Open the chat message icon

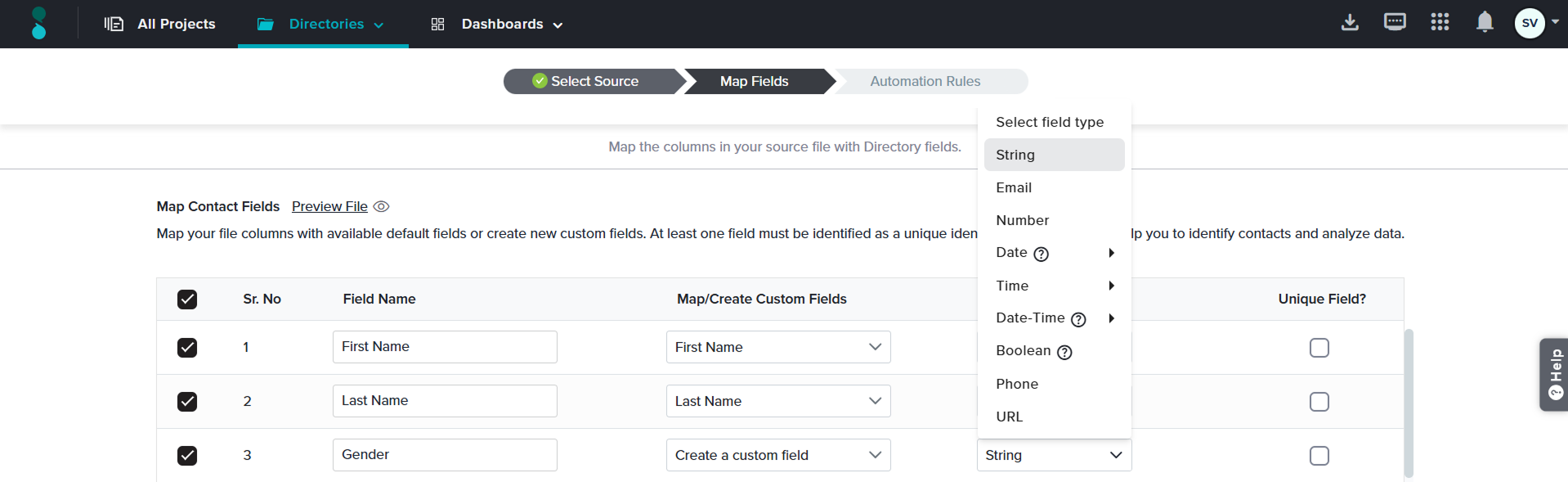pos(1395,22)
